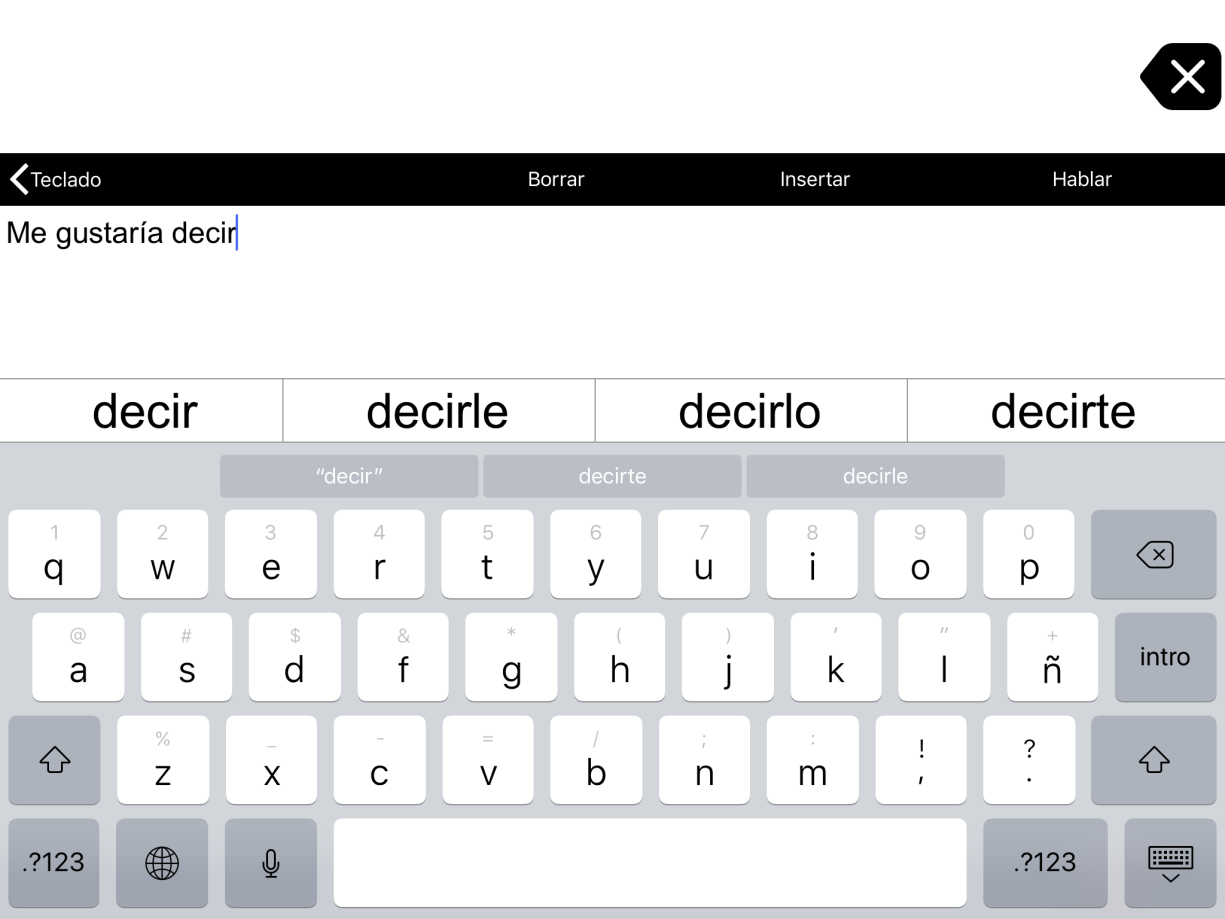Viewport: 1225px width, 919px height.
Task: Tap the globe language switch key
Action: coord(162,863)
